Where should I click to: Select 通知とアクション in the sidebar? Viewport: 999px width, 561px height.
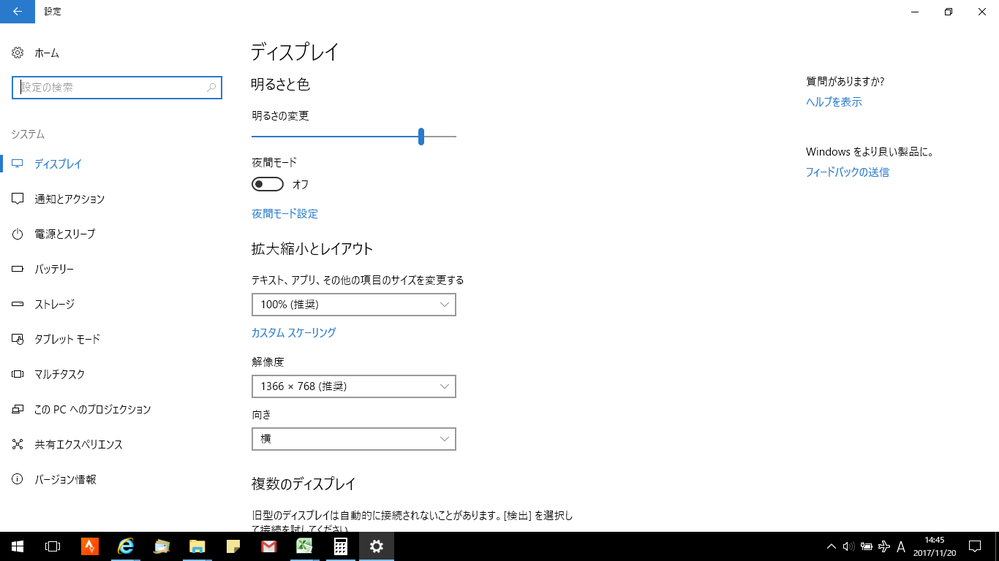[x=69, y=199]
